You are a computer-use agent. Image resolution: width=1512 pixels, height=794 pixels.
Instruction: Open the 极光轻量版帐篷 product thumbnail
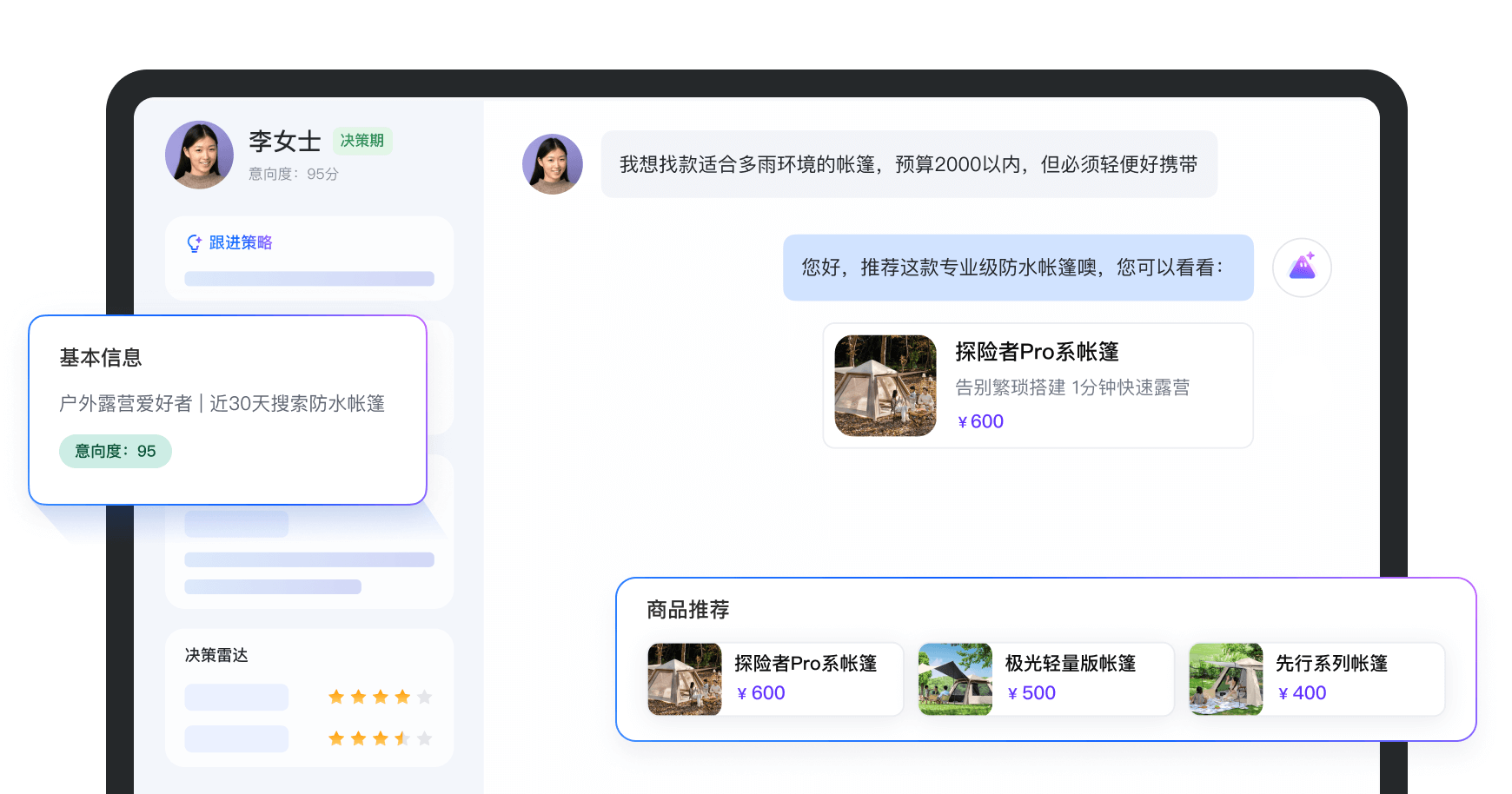point(955,679)
